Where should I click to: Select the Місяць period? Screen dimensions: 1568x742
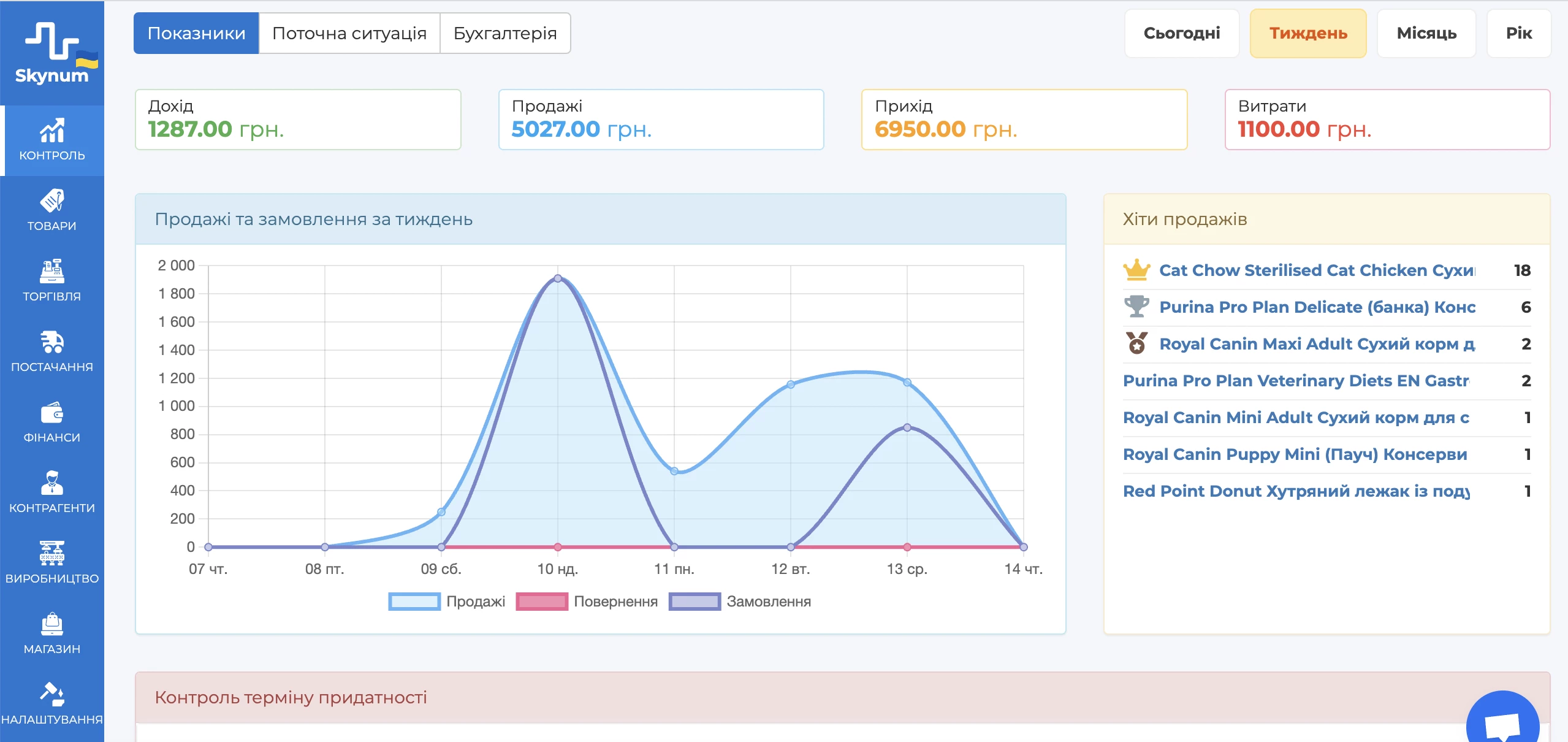1426,33
